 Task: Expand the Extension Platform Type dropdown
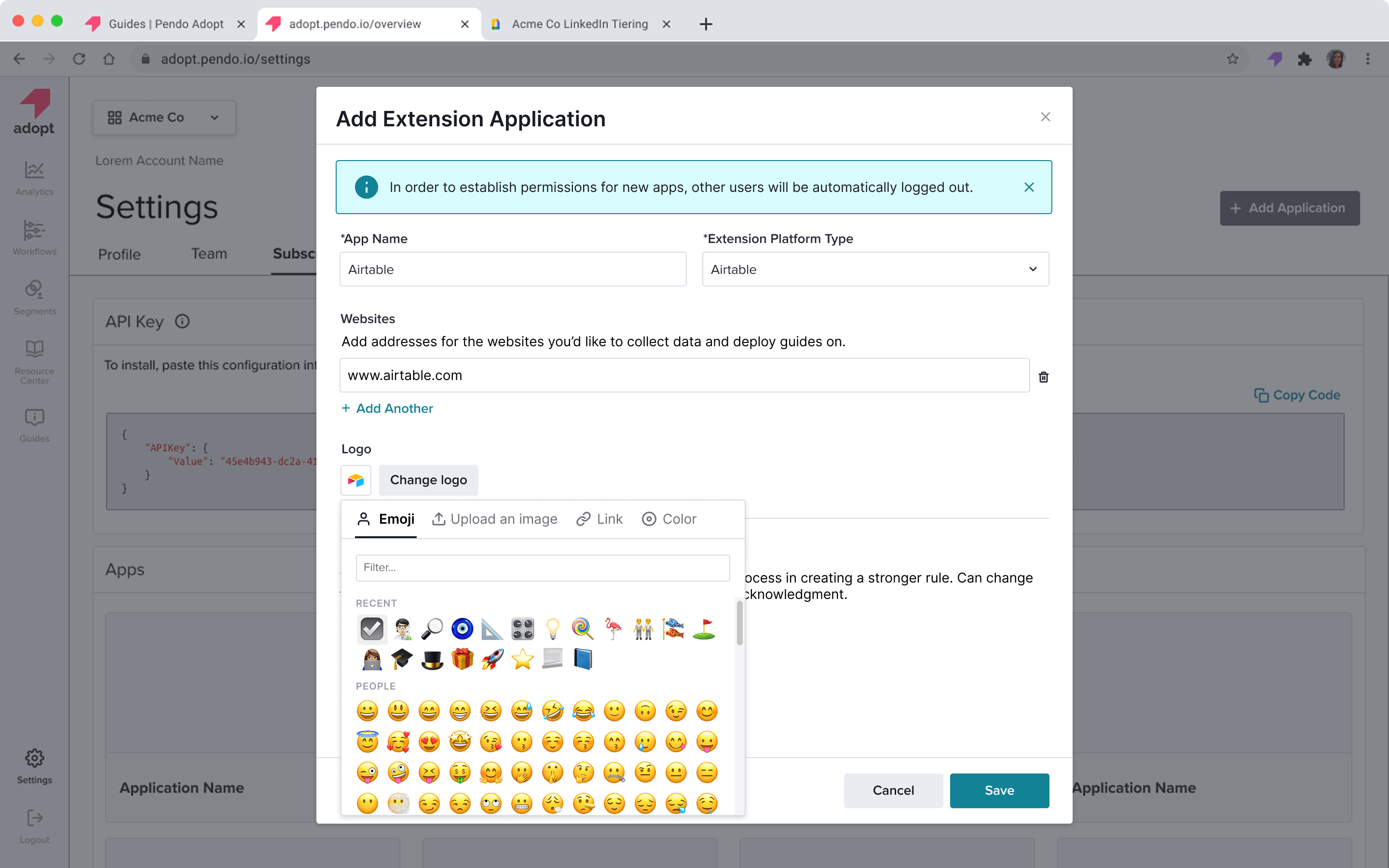pyautogui.click(x=875, y=269)
